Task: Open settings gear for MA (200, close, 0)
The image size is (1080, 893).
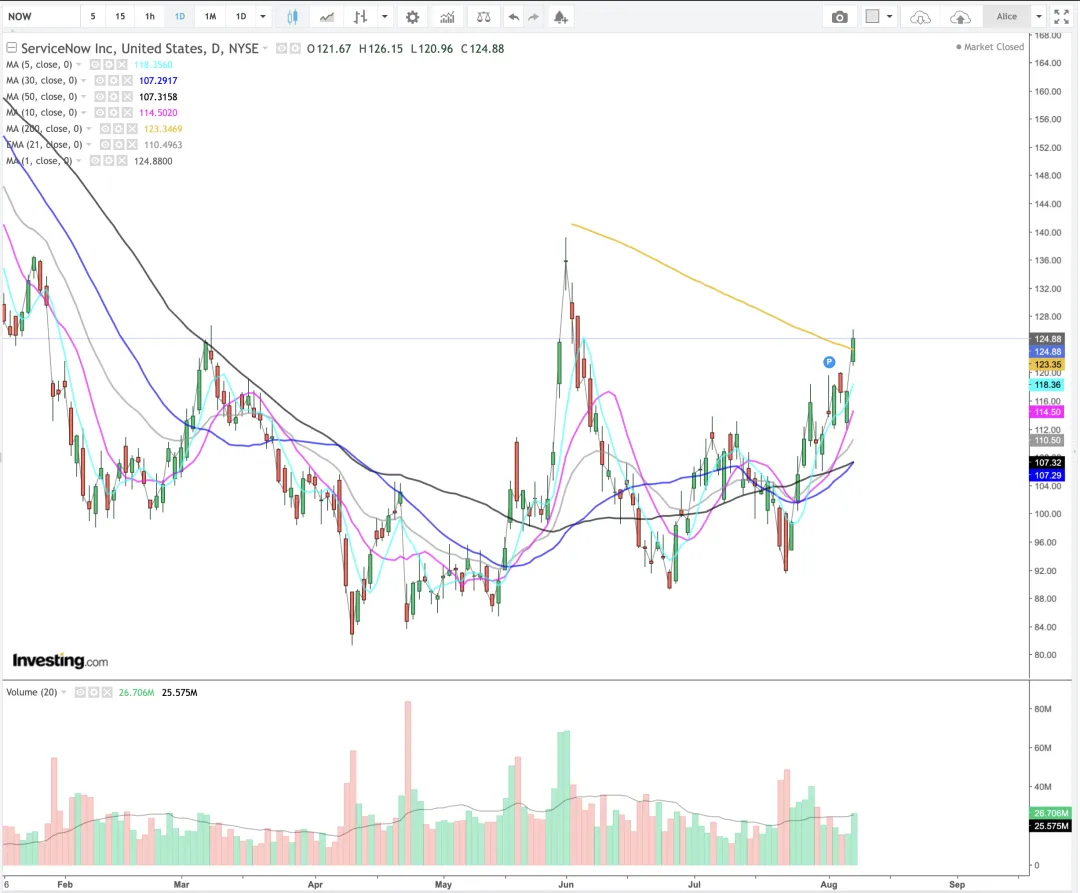Action: click(x=118, y=129)
